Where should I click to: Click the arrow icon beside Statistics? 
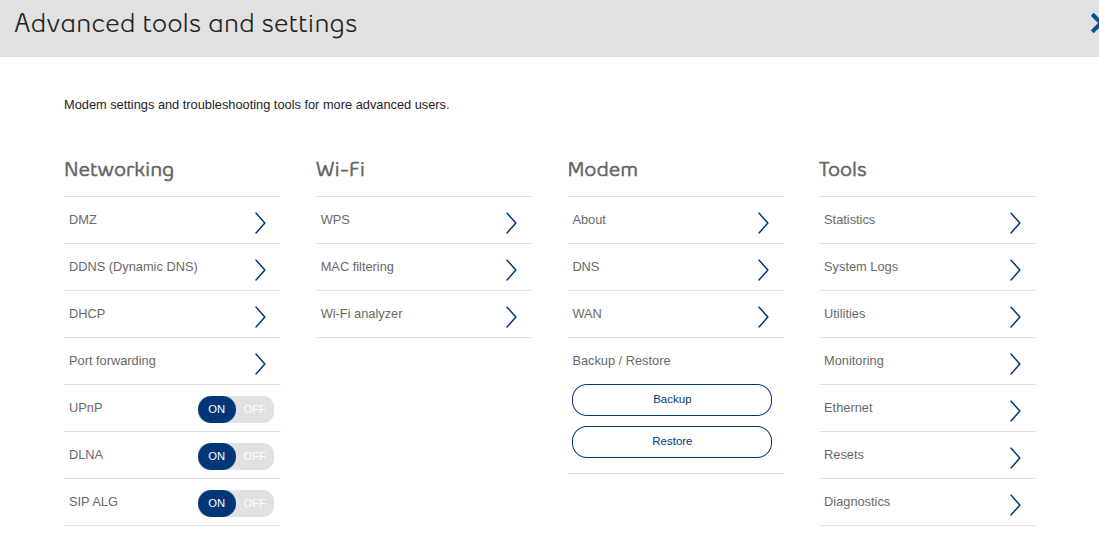[1015, 222]
